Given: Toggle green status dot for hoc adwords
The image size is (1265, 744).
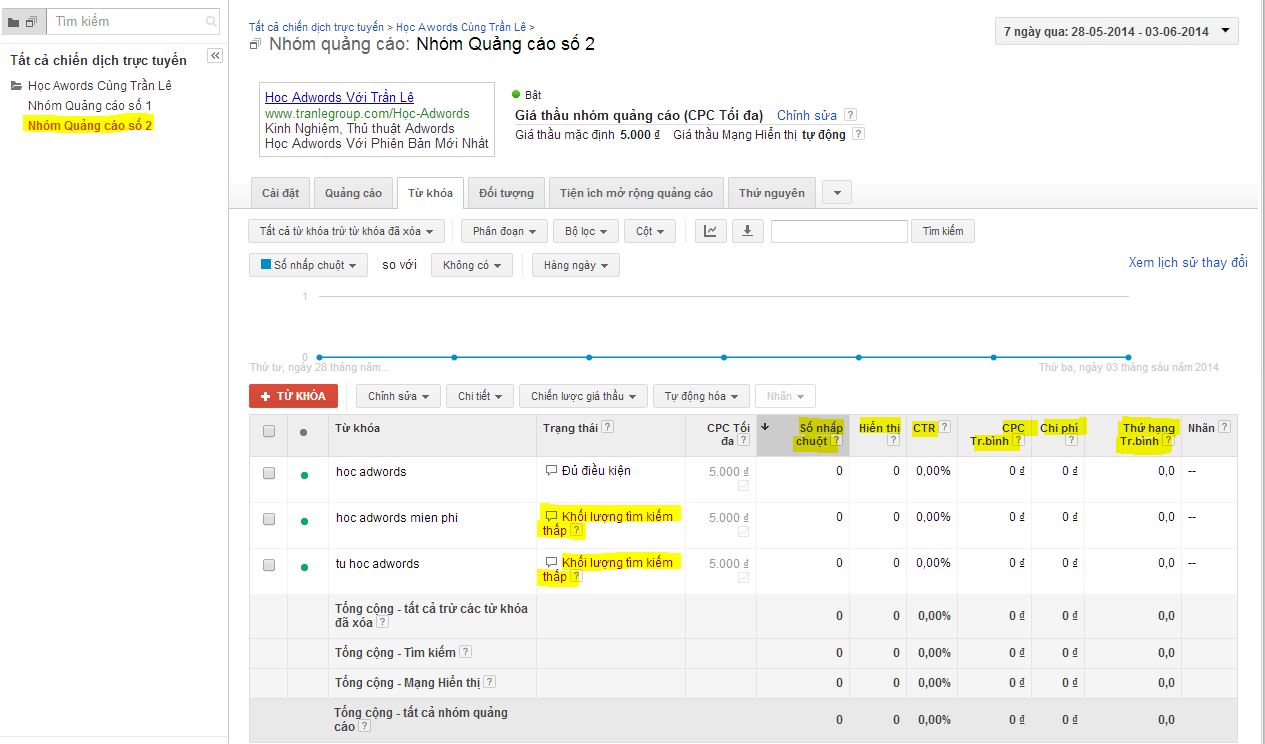Looking at the screenshot, I should pos(304,475).
